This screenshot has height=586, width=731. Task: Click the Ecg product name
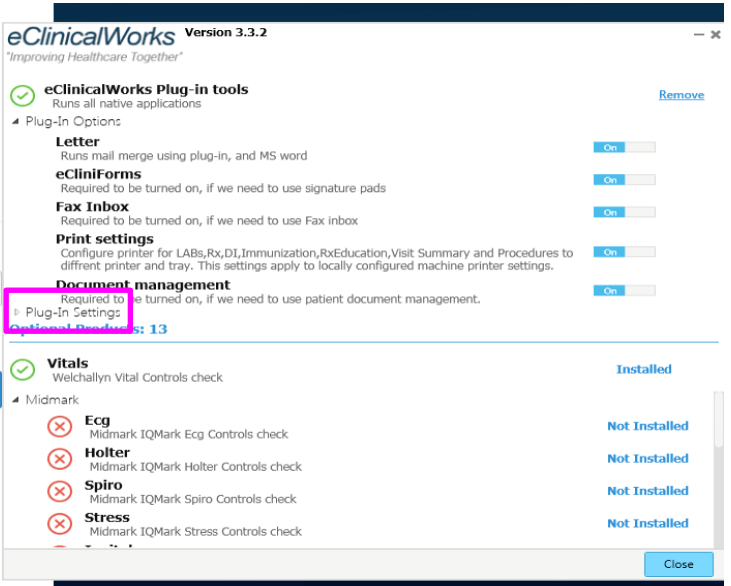pyautogui.click(x=97, y=421)
